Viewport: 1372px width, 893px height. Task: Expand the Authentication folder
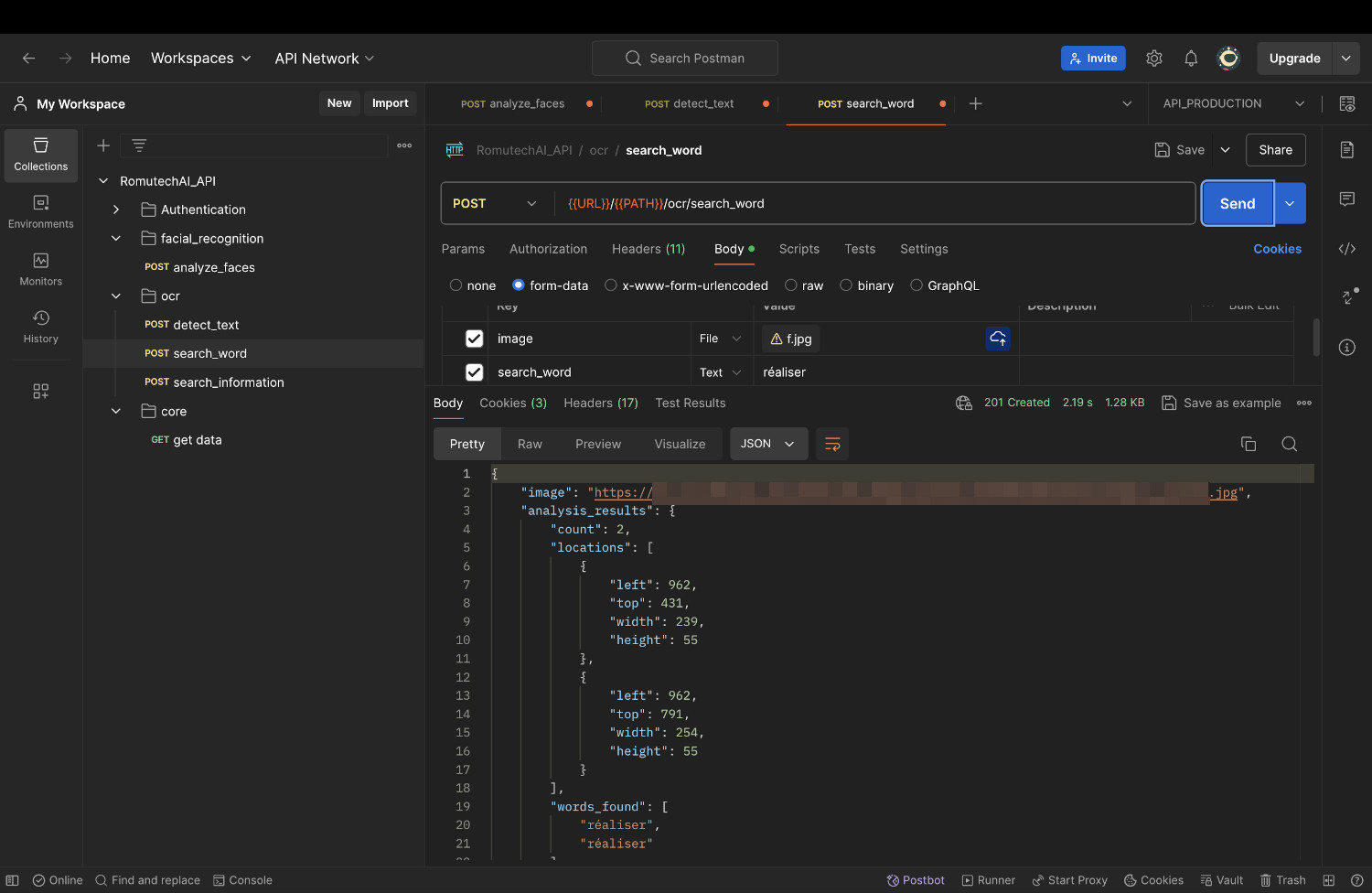click(116, 210)
